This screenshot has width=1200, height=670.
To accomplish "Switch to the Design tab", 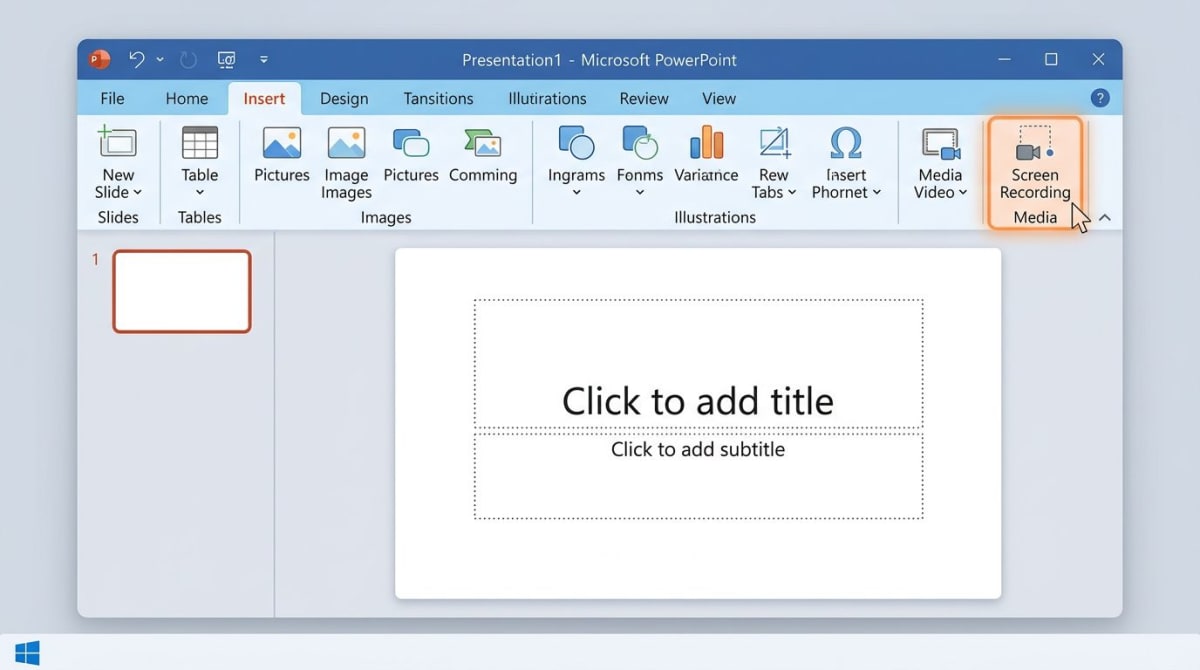I will [344, 98].
